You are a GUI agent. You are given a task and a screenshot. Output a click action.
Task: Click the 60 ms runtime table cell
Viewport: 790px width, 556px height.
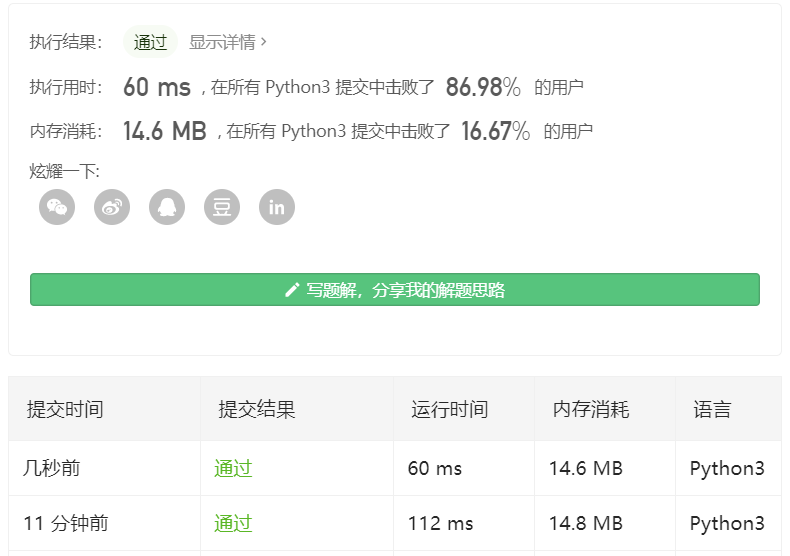tap(435, 468)
